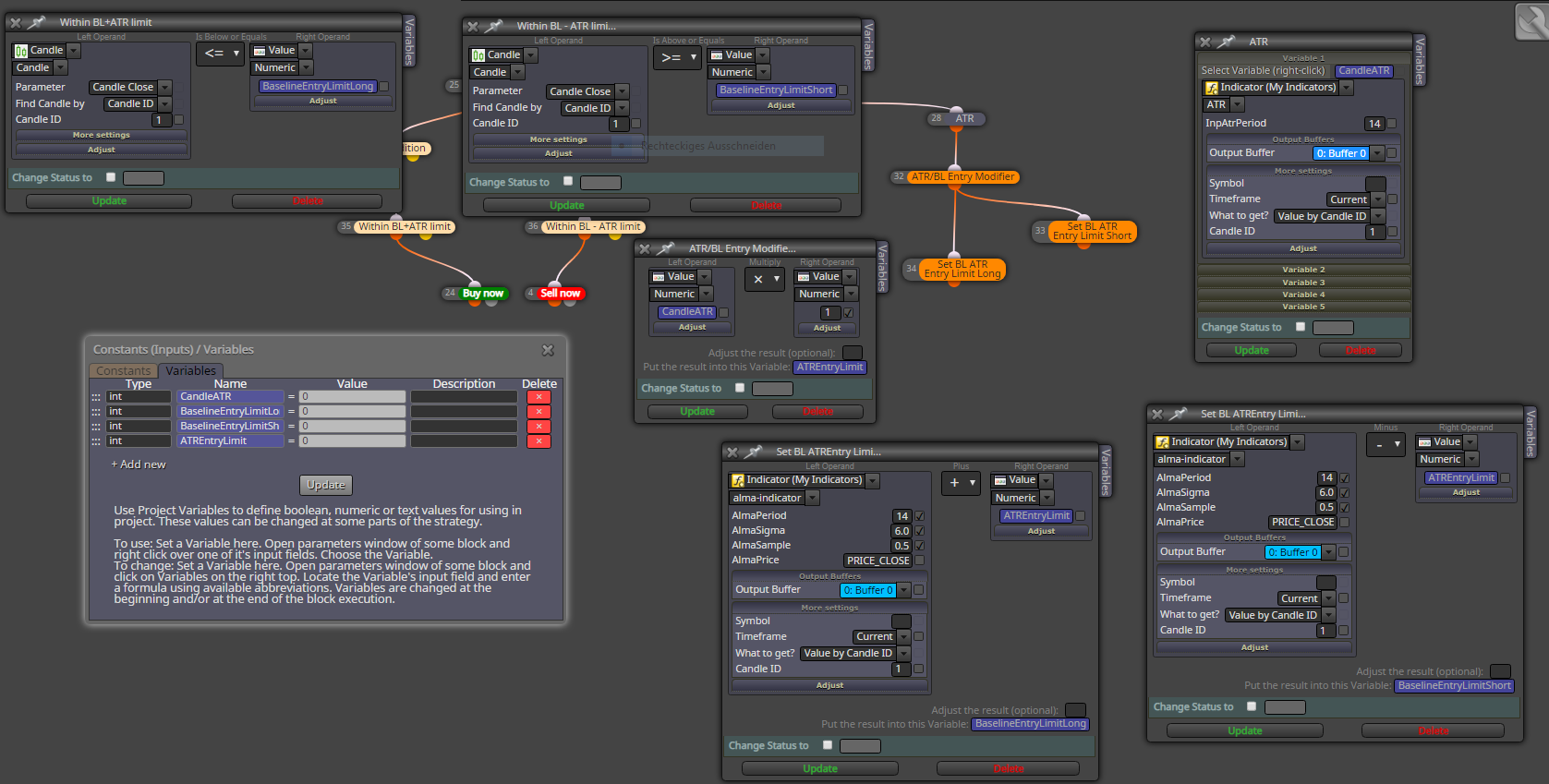
Task: Toggle checked box beside multiplier value 1
Action: pyautogui.click(x=849, y=313)
